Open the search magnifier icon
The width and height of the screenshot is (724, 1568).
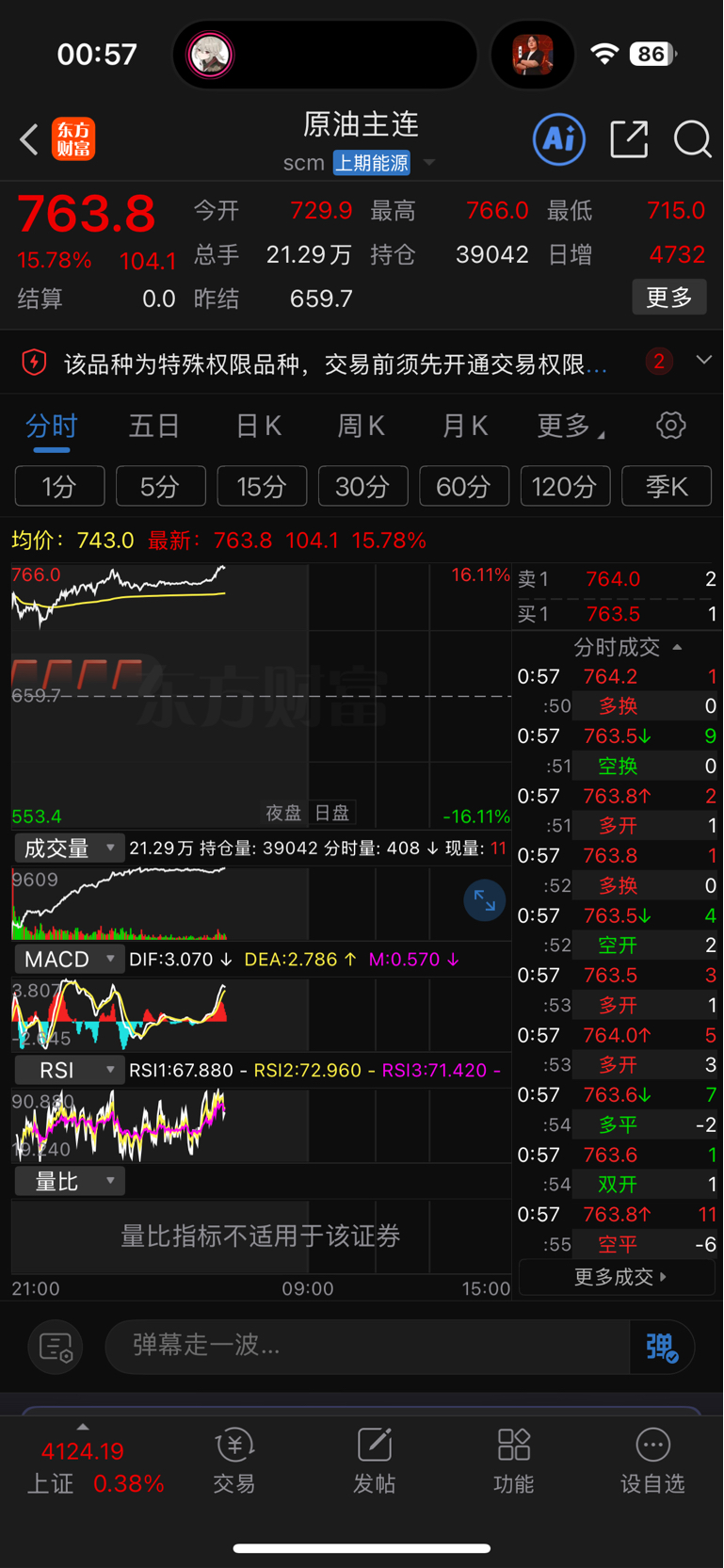pos(692,139)
